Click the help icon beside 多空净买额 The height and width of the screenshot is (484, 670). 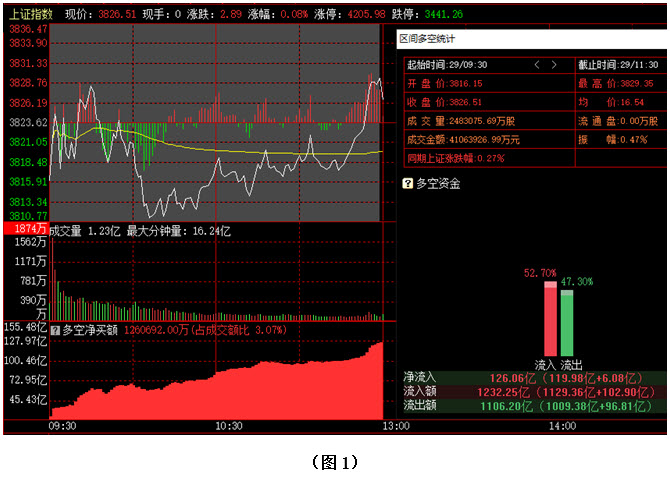click(55, 330)
